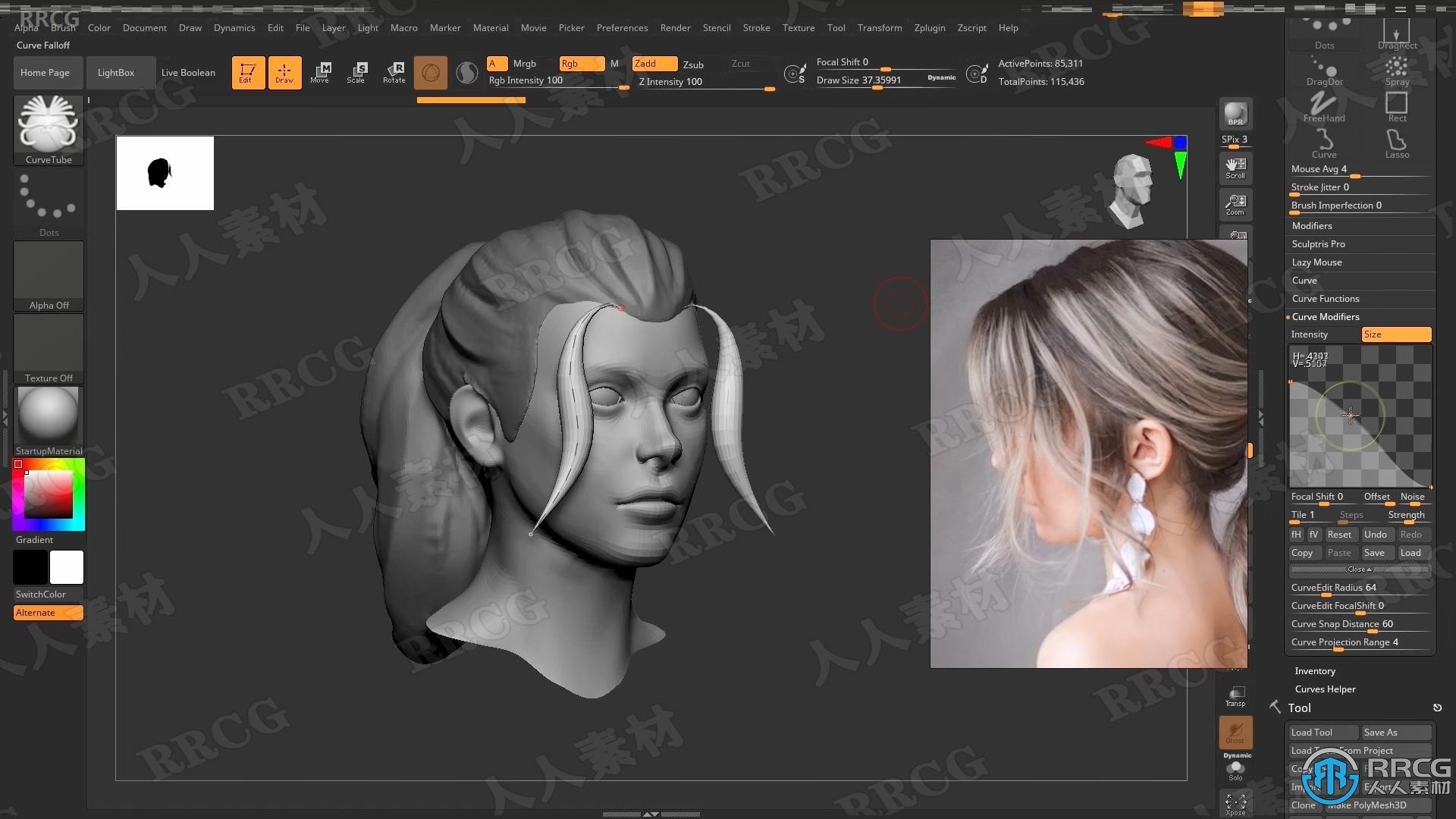The image size is (1456, 819).
Task: Expand the Curve Functions panel
Action: pyautogui.click(x=1326, y=298)
